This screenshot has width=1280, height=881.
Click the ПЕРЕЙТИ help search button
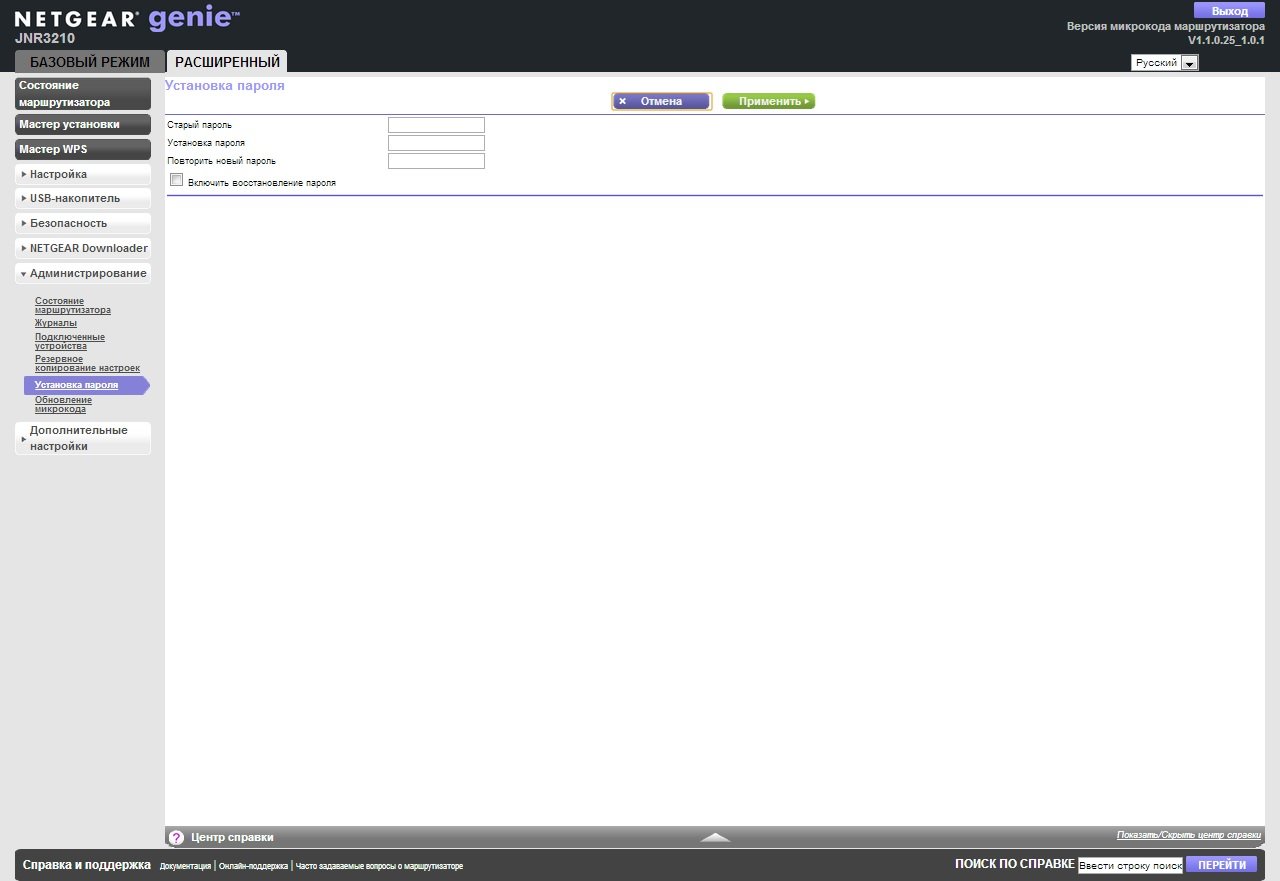1221,865
